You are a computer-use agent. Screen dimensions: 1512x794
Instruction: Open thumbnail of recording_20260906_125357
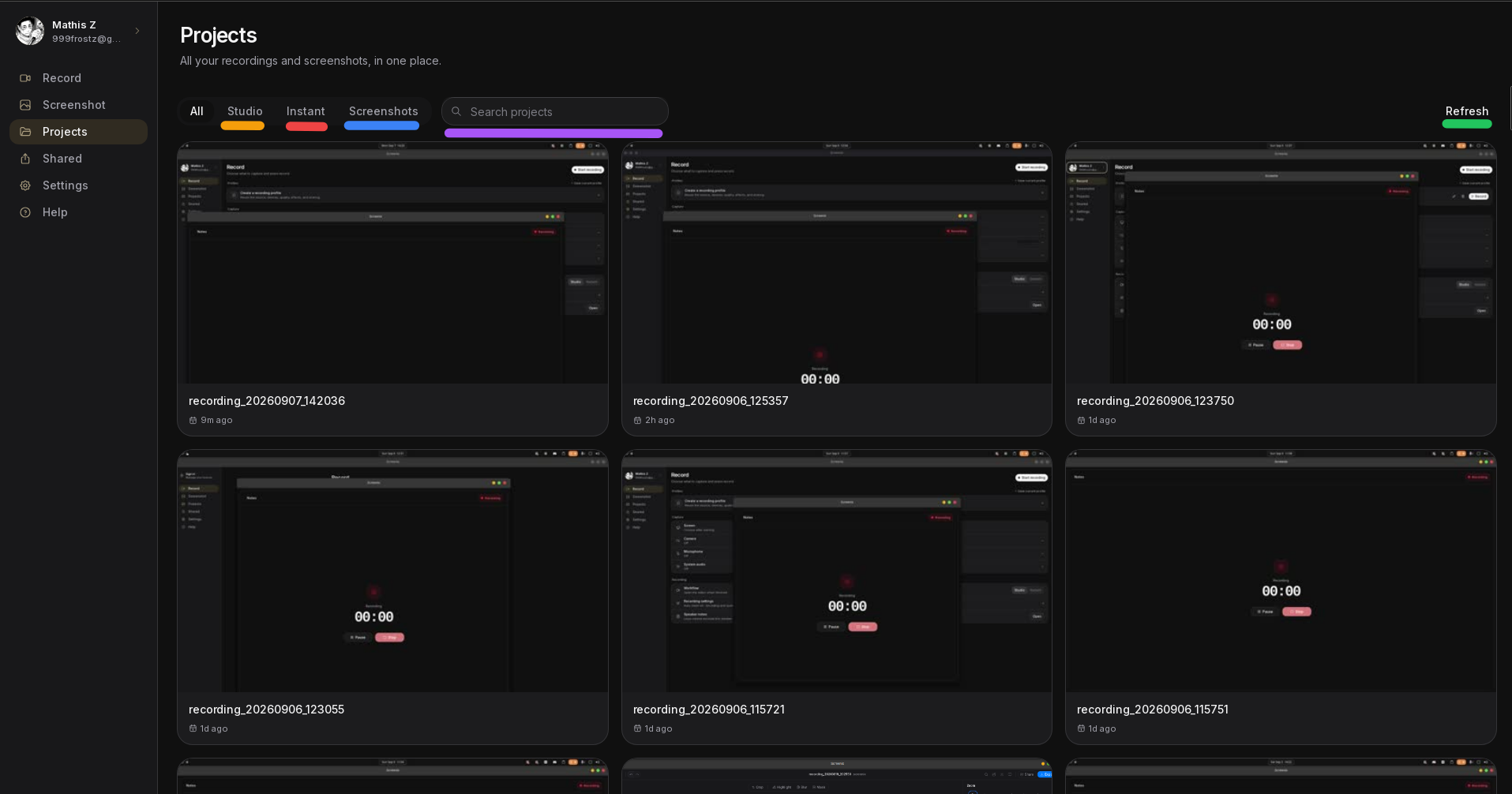(837, 263)
